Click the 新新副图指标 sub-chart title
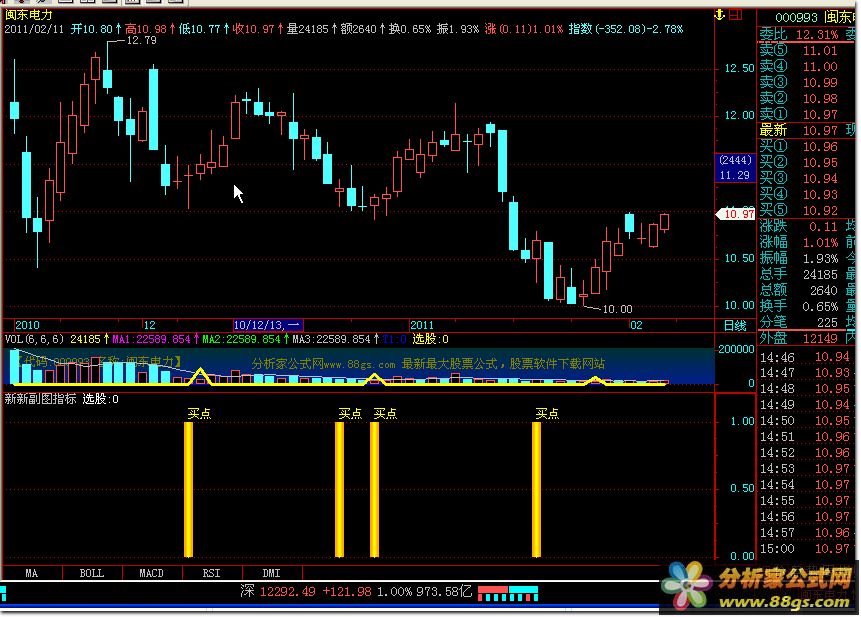Screen dimensions: 861x617 [x=40, y=399]
